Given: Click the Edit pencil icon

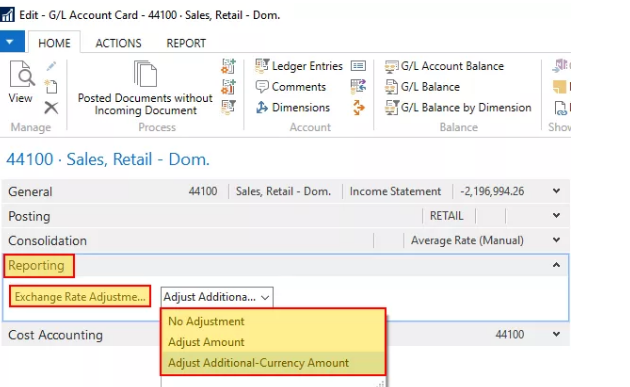Looking at the screenshot, I should 51,66.
